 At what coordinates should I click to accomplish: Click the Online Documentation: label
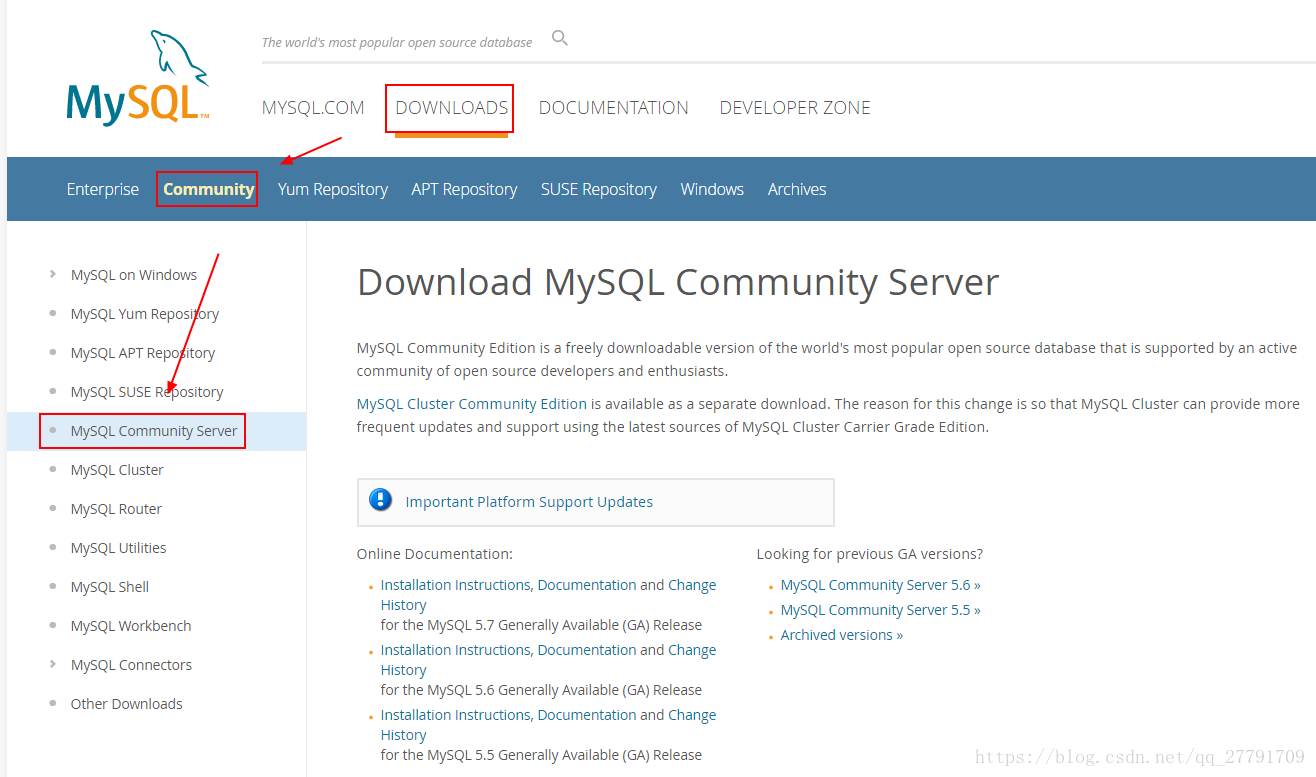[434, 554]
